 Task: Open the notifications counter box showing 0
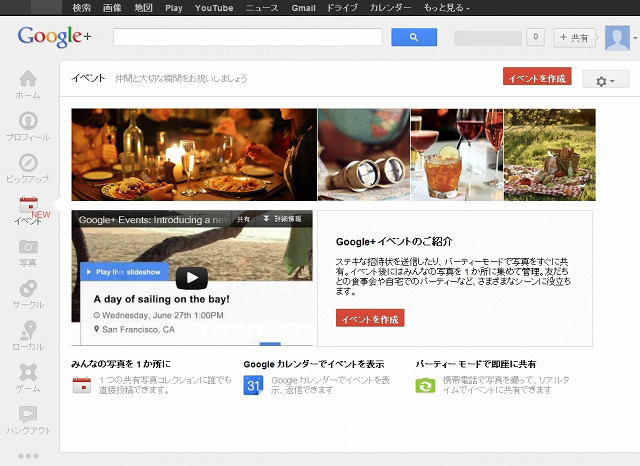coord(536,37)
